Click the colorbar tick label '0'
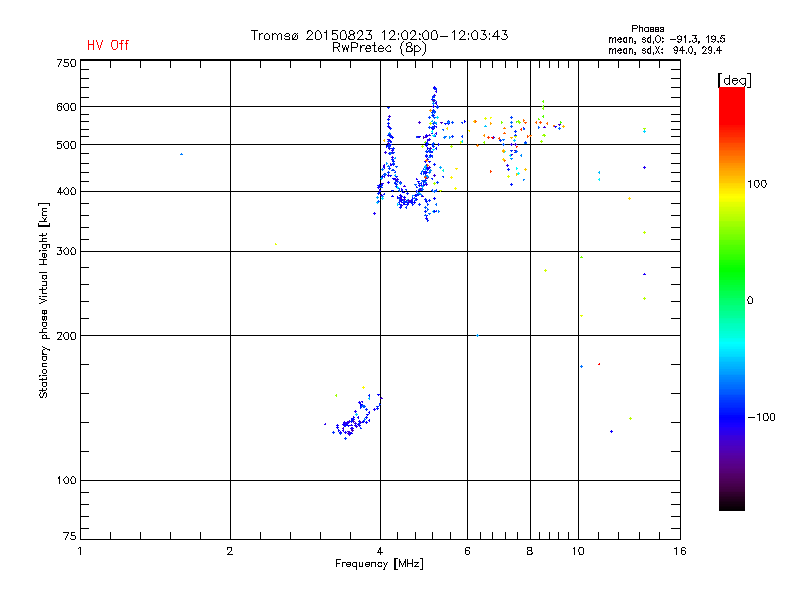Image resolution: width=800 pixels, height=600 pixels. click(x=750, y=300)
